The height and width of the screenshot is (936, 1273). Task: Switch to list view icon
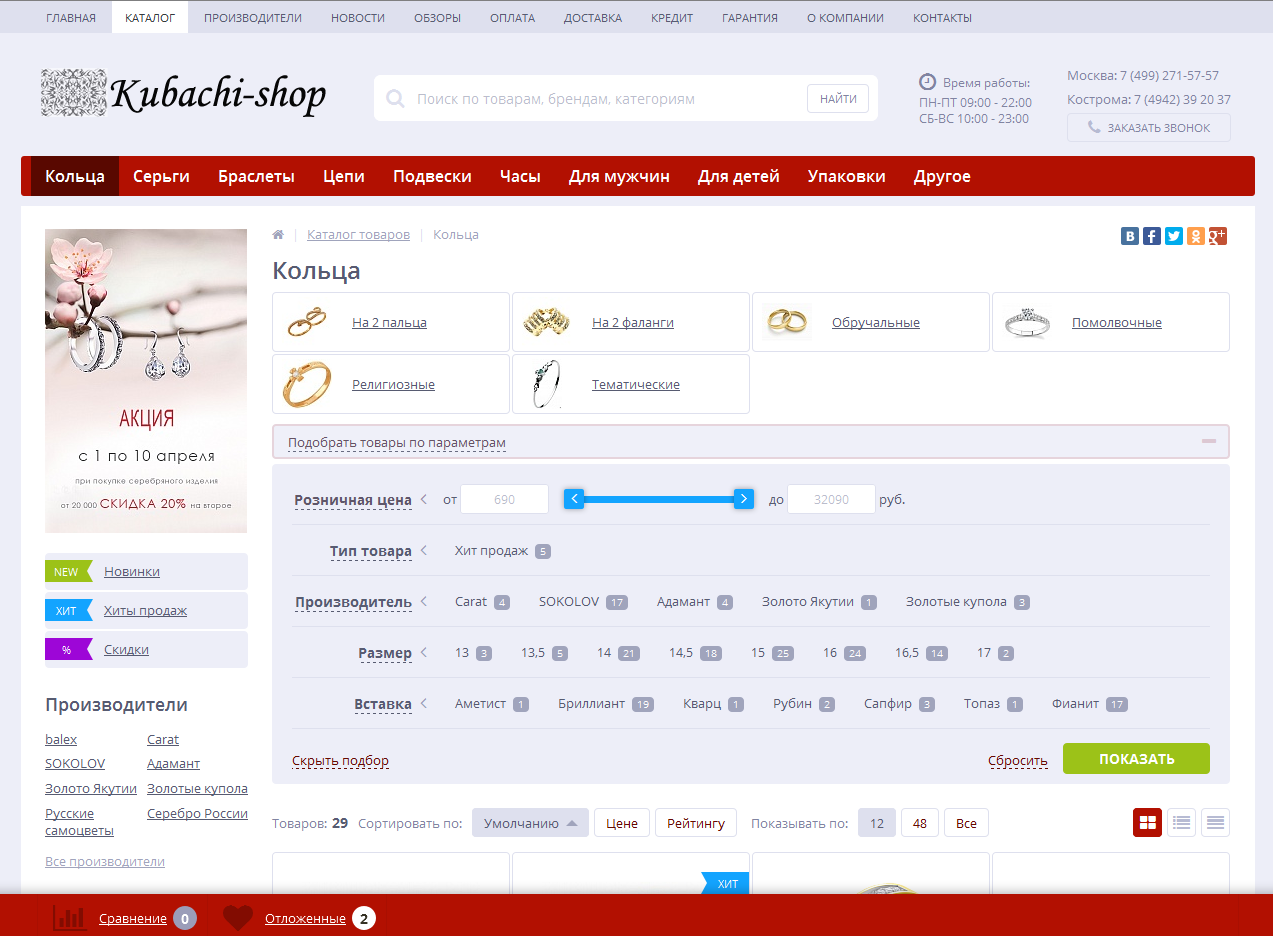[x=1181, y=823]
